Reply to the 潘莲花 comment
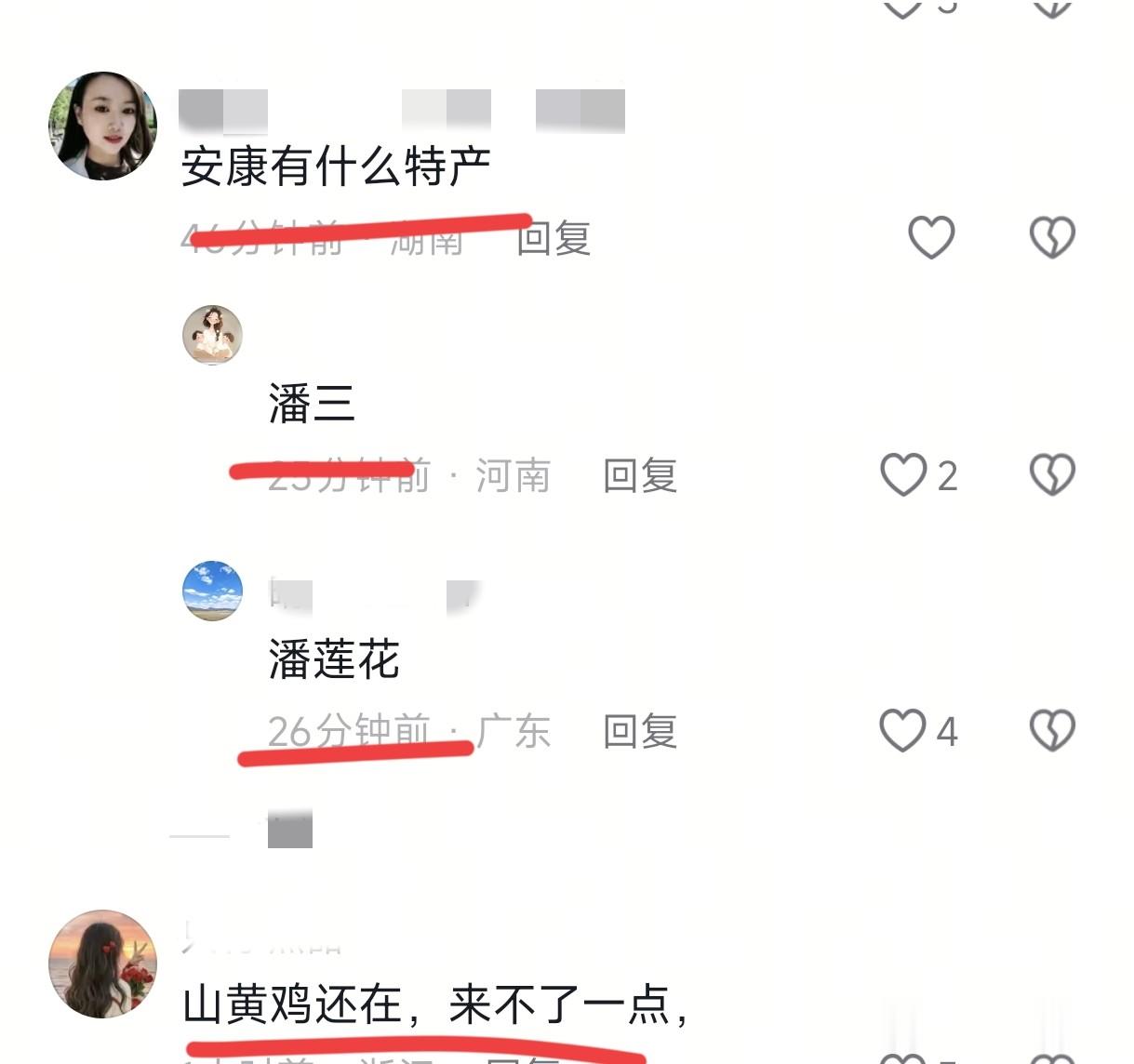This screenshot has width=1134, height=1064. [x=640, y=731]
